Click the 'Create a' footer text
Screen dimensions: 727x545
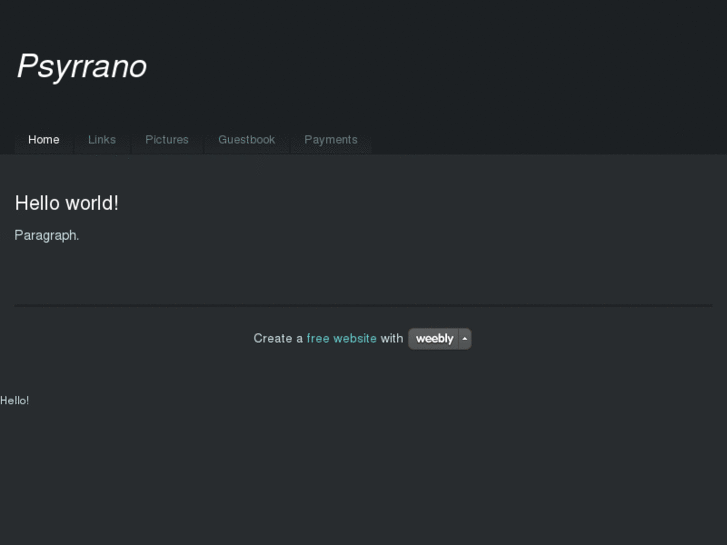[x=278, y=339]
